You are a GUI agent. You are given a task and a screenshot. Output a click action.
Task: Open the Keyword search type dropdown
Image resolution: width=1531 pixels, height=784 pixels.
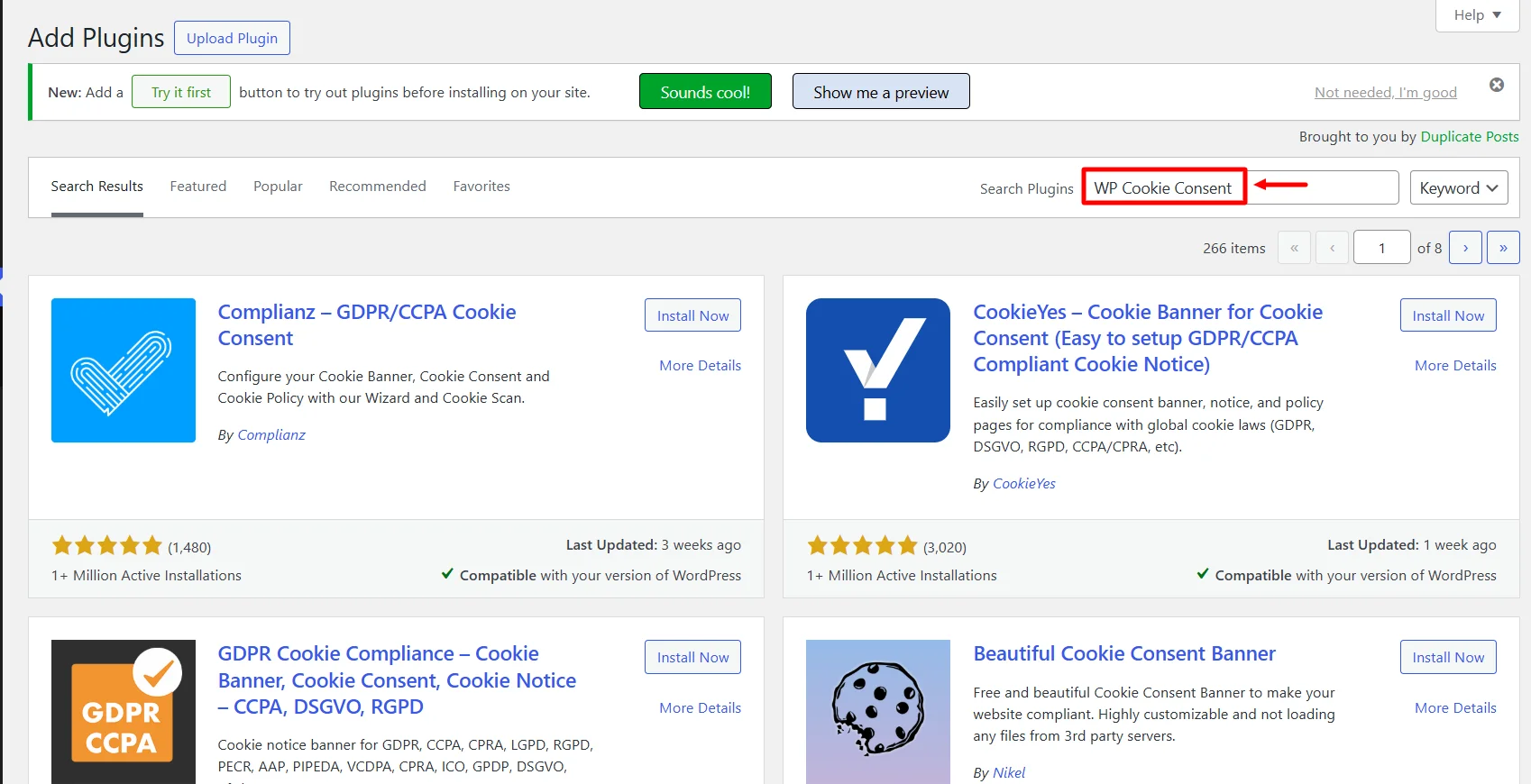tap(1459, 187)
